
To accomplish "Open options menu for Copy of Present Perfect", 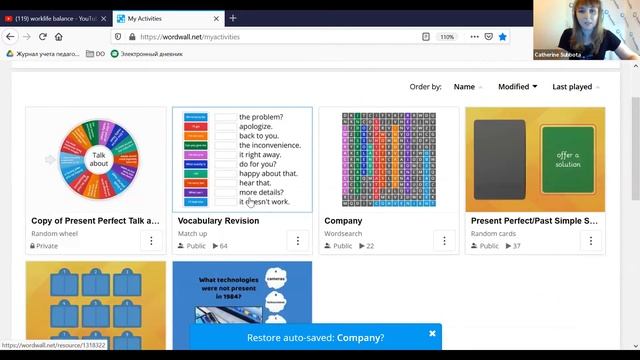I will [151, 241].
